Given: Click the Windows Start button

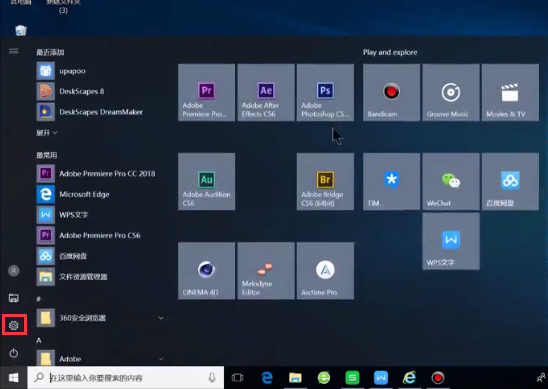Looking at the screenshot, I should pos(13,377).
